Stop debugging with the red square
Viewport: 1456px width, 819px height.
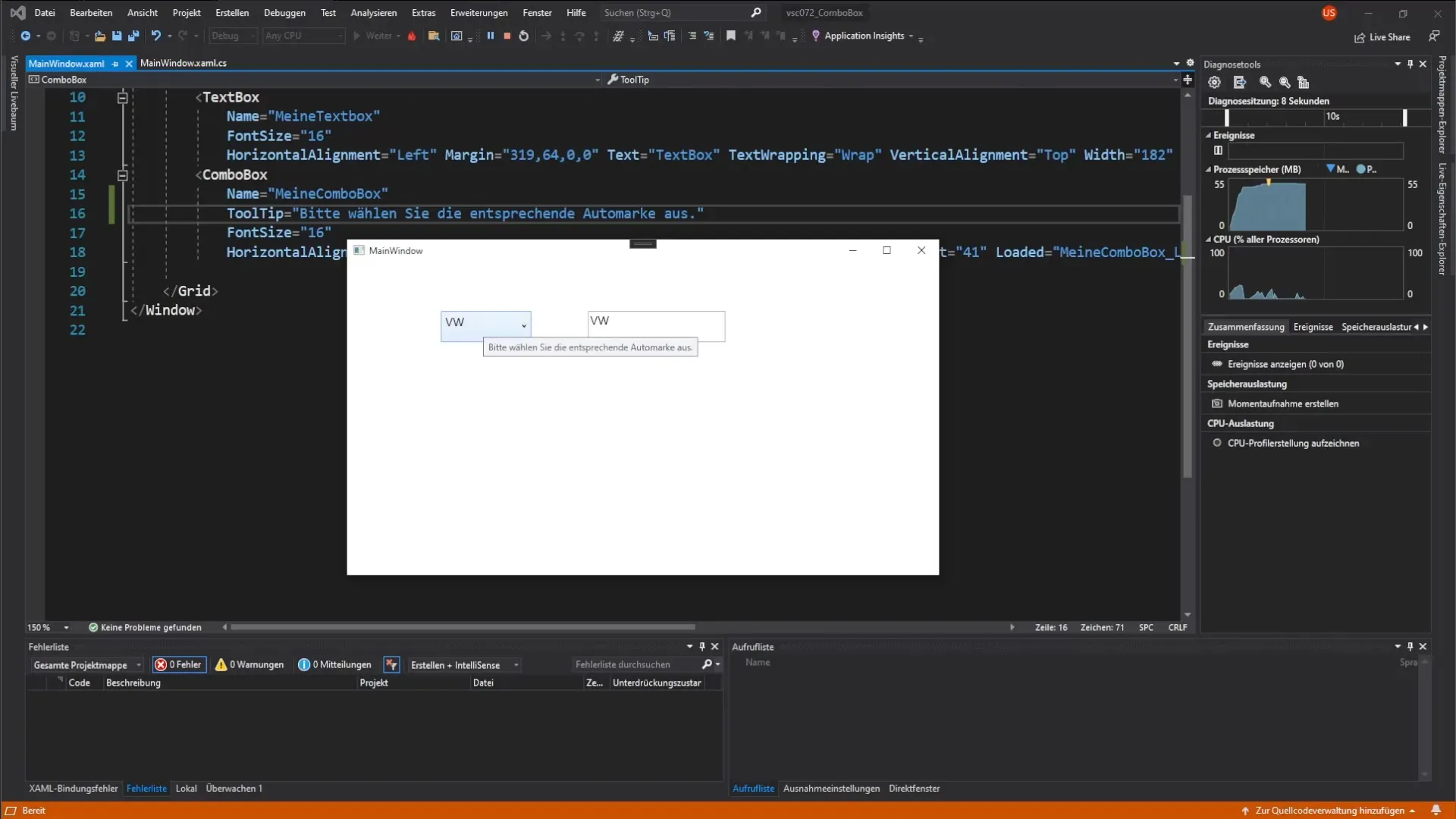(x=507, y=36)
